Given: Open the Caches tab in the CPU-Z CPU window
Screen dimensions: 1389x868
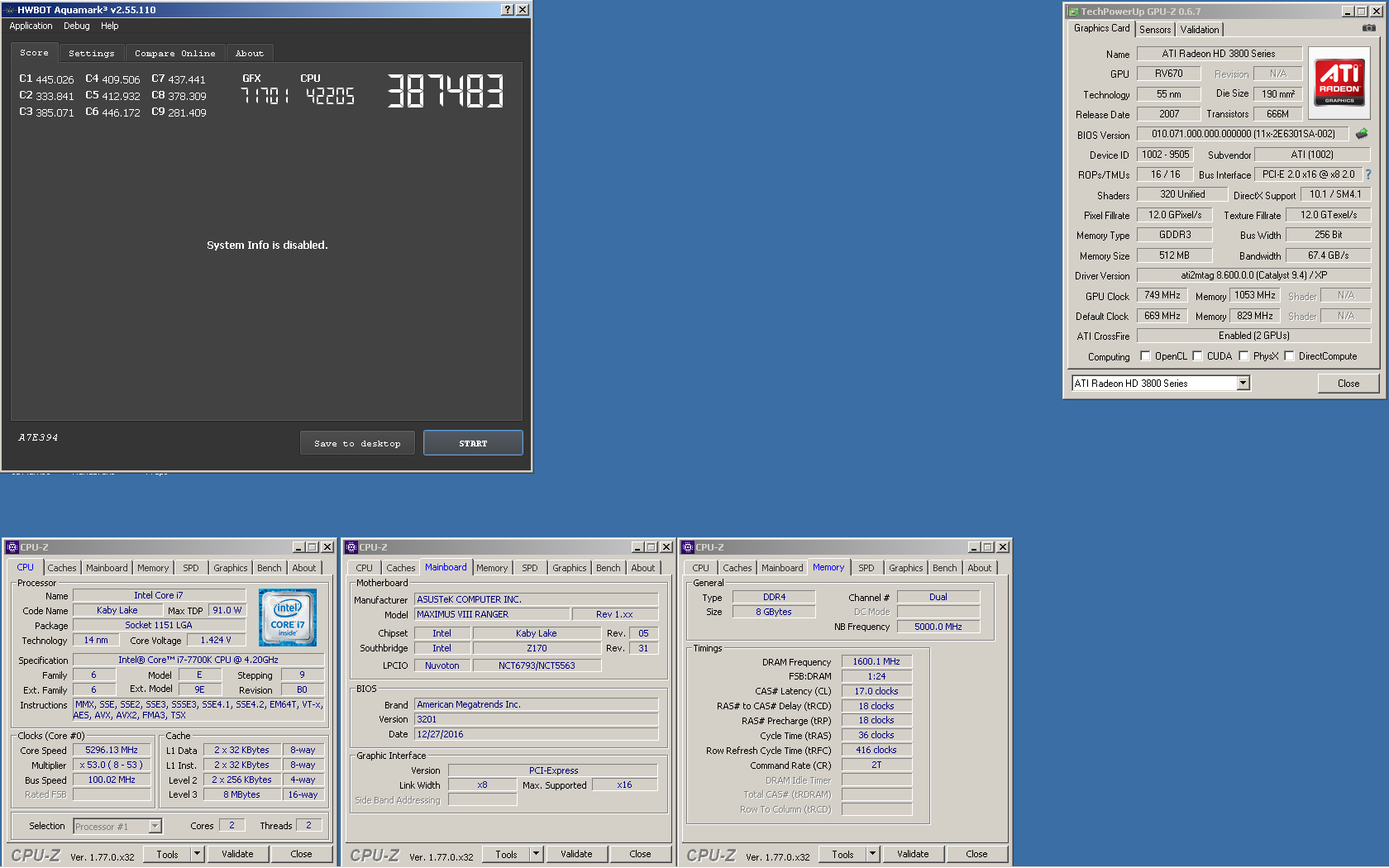Looking at the screenshot, I should pos(62,568).
